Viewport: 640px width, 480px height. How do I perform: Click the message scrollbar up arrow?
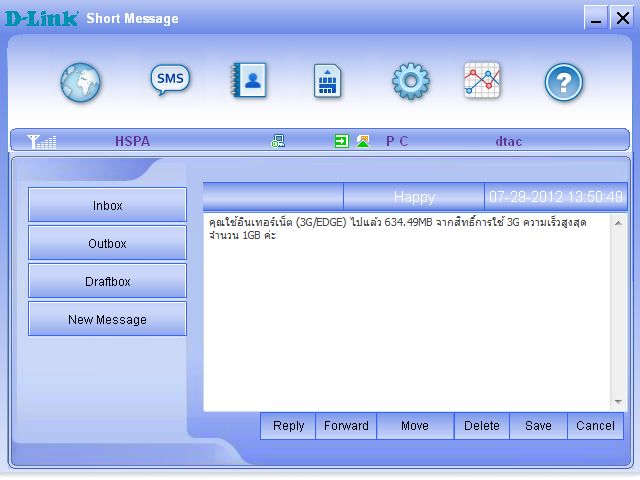click(x=616, y=222)
